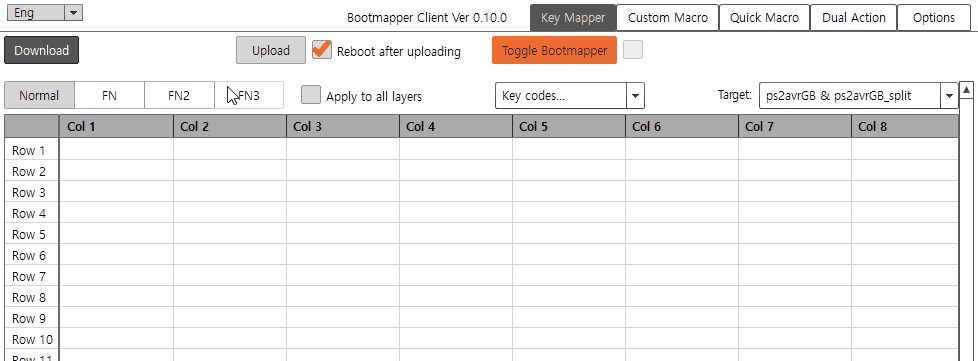Select the FN3 layer

pyautogui.click(x=249, y=95)
